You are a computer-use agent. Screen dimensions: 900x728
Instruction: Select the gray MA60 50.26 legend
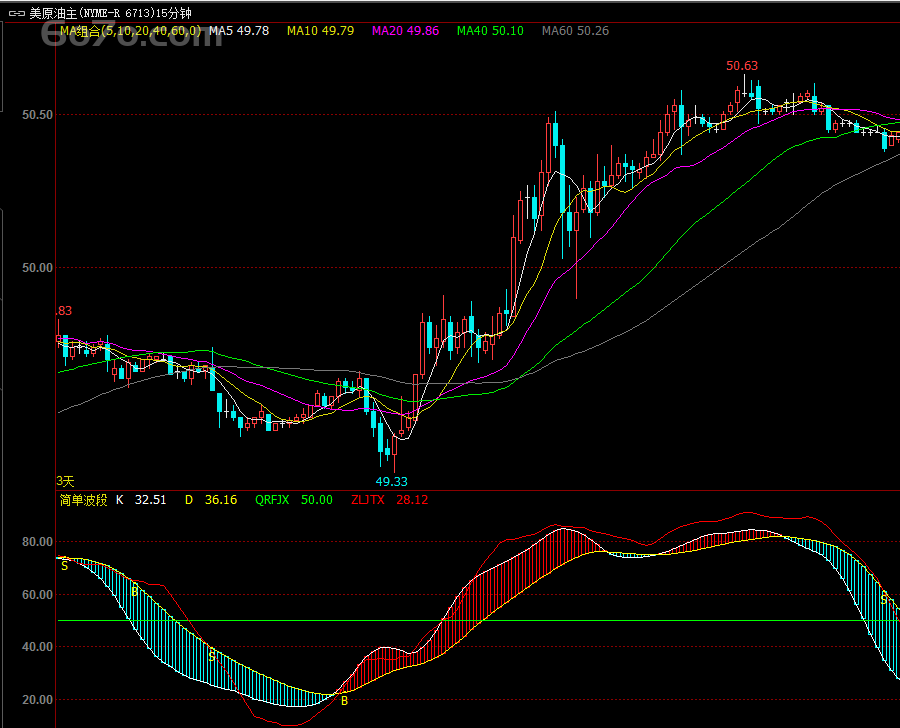575,31
